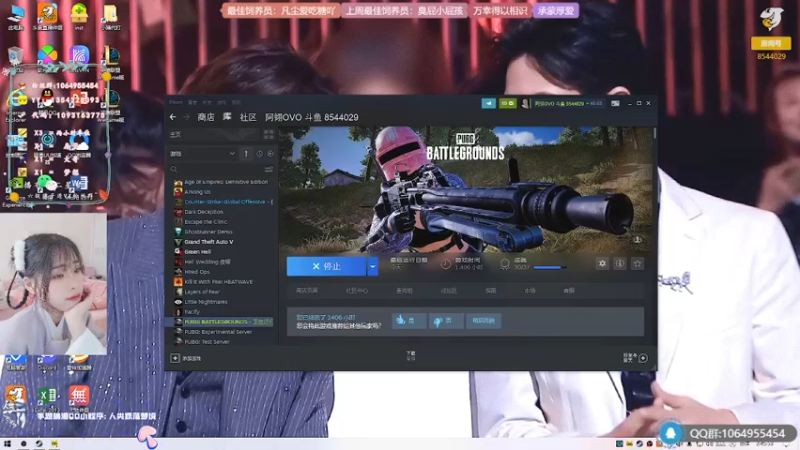Add PUBG to favorites star
The height and width of the screenshot is (450, 800).
pos(637,264)
